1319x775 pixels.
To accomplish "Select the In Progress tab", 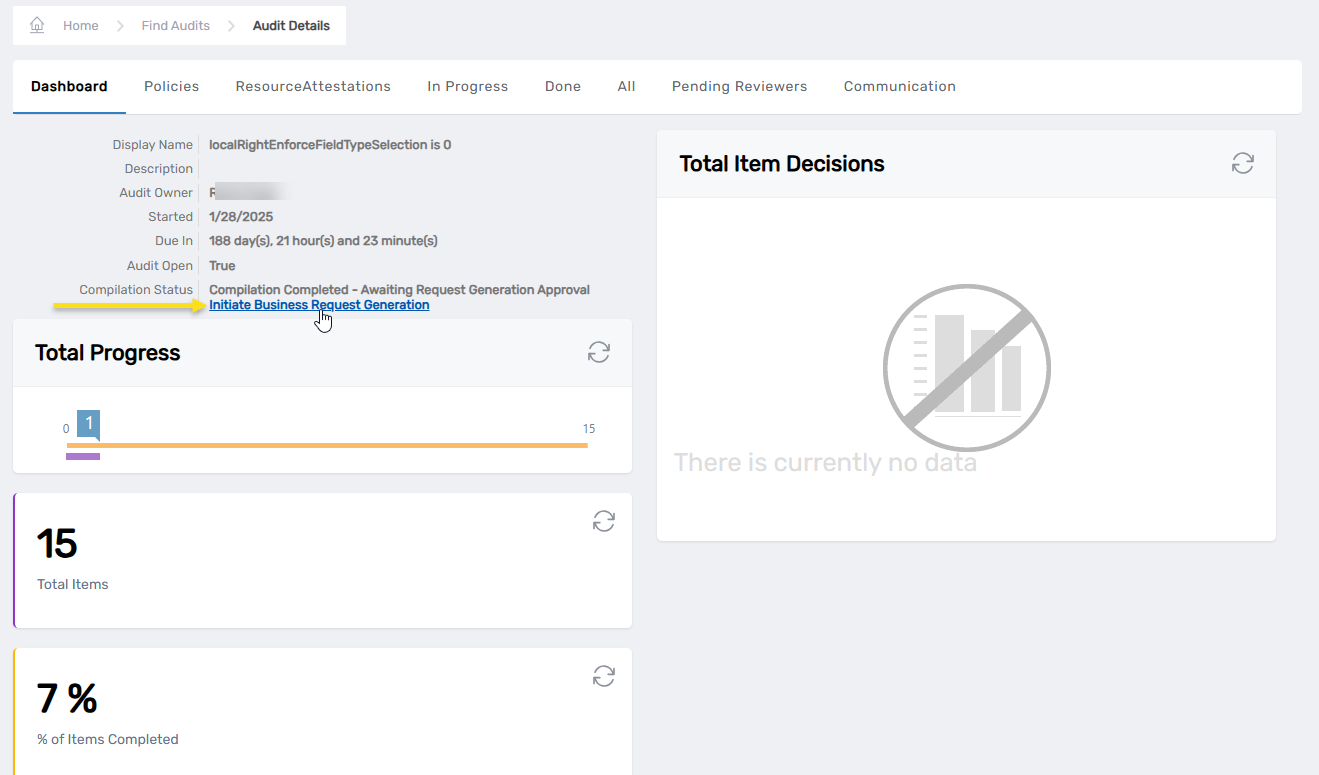I will [x=467, y=87].
